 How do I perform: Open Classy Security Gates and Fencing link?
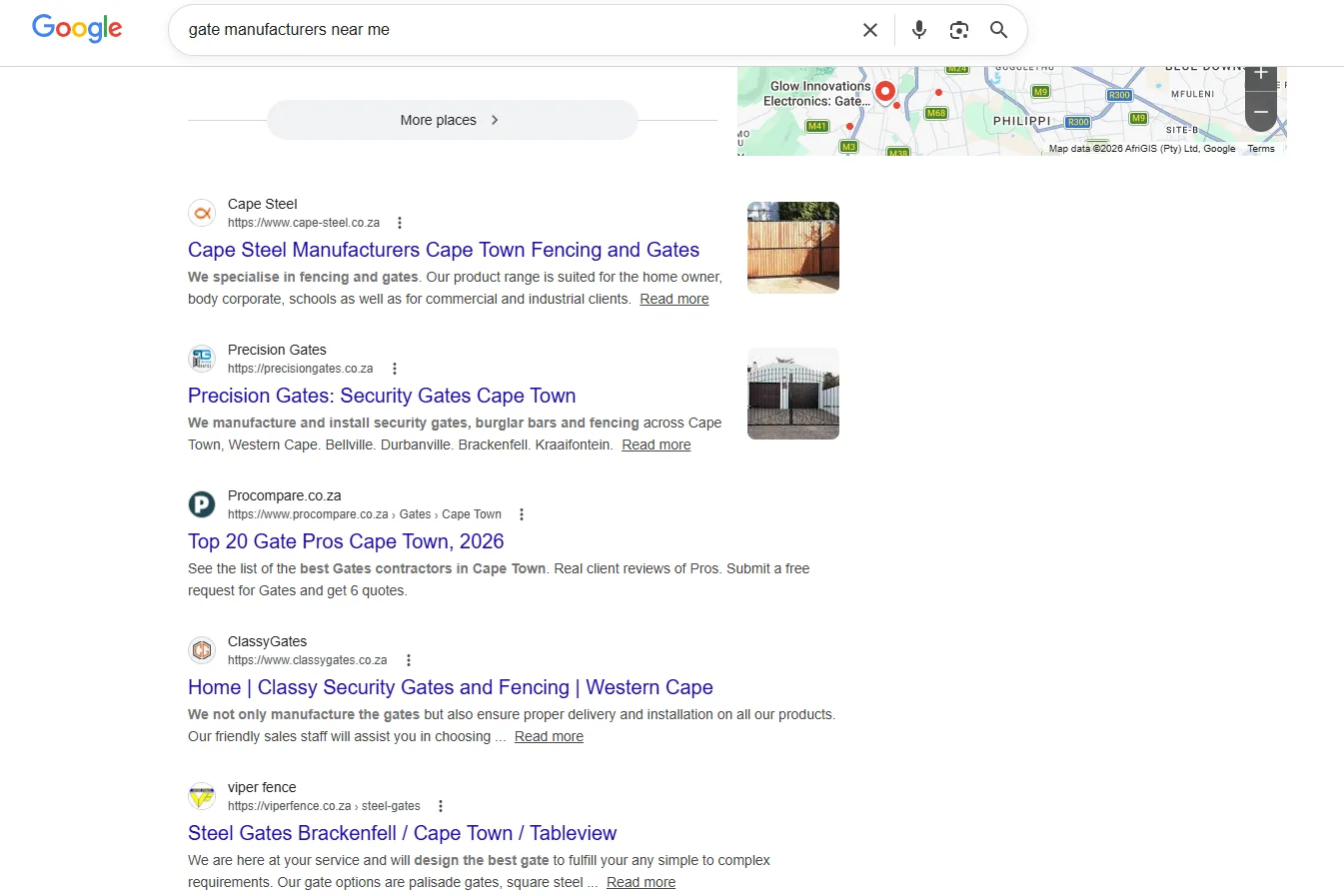tap(451, 687)
